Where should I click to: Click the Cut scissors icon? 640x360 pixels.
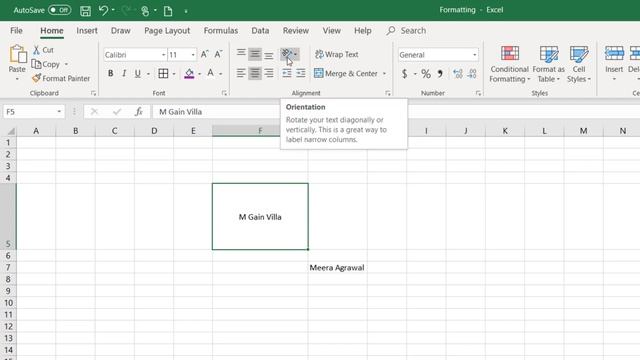coord(36,50)
